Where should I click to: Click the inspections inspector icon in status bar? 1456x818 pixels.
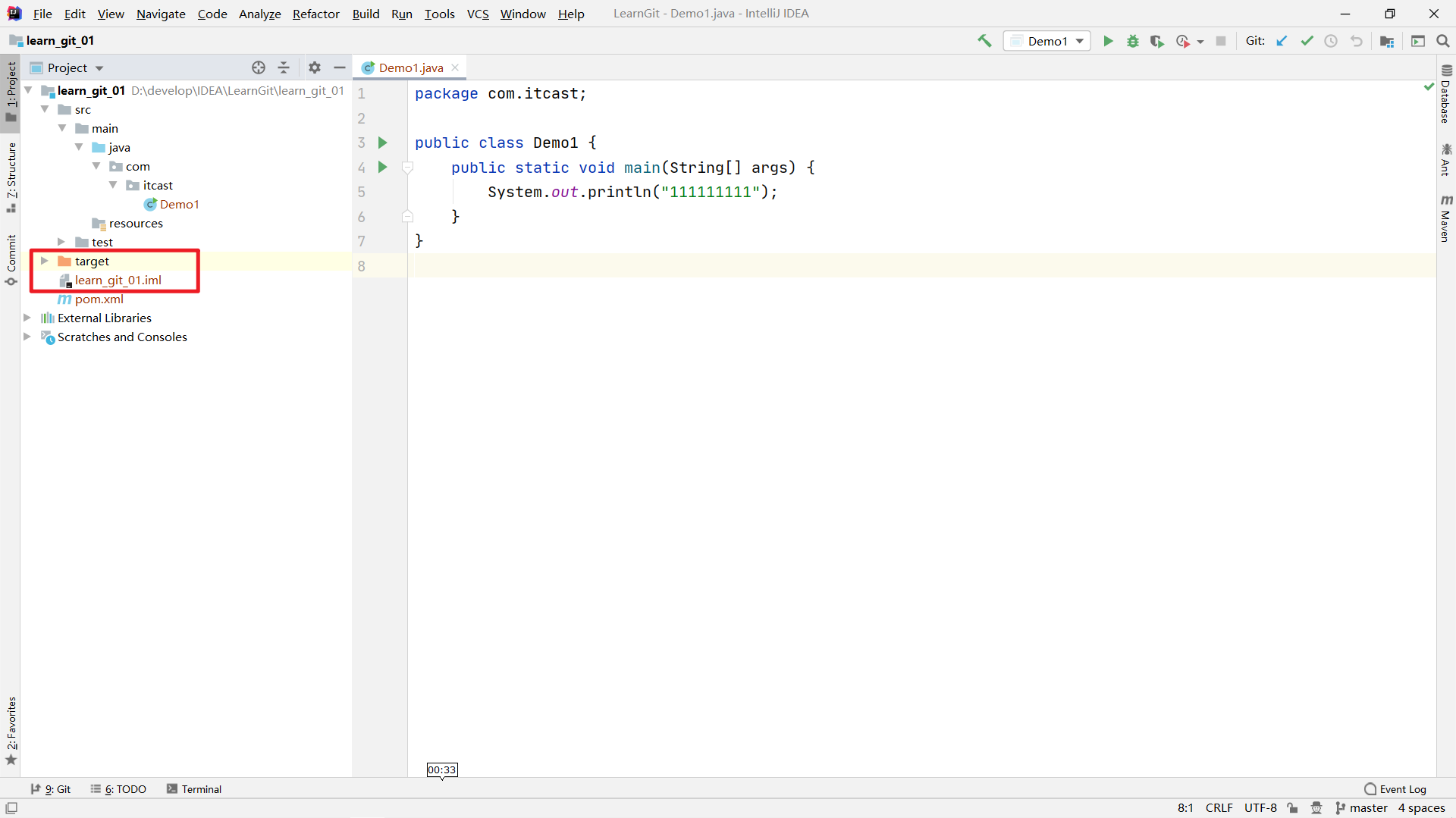tap(1316, 808)
